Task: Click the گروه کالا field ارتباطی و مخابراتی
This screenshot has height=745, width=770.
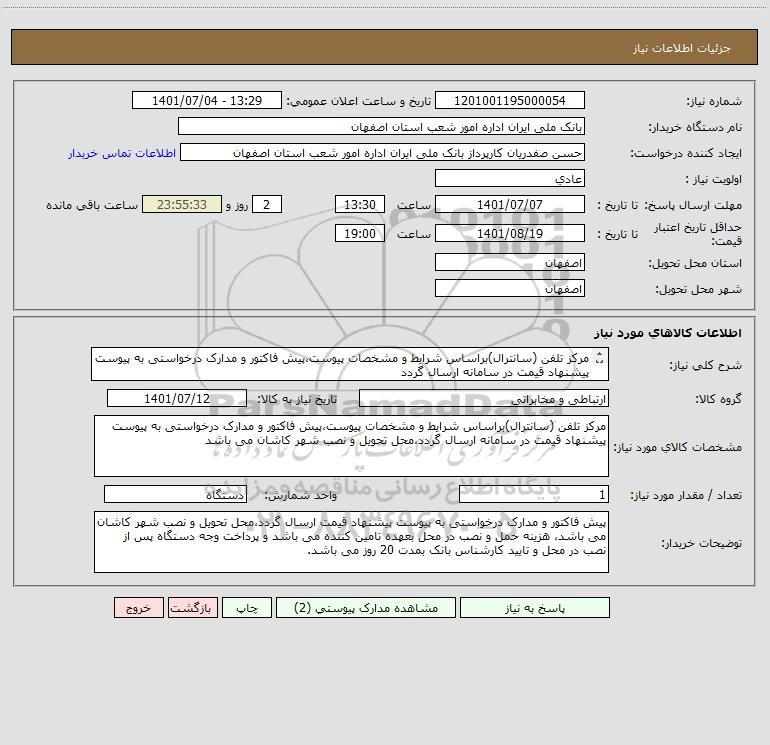Action: pyautogui.click(x=484, y=398)
